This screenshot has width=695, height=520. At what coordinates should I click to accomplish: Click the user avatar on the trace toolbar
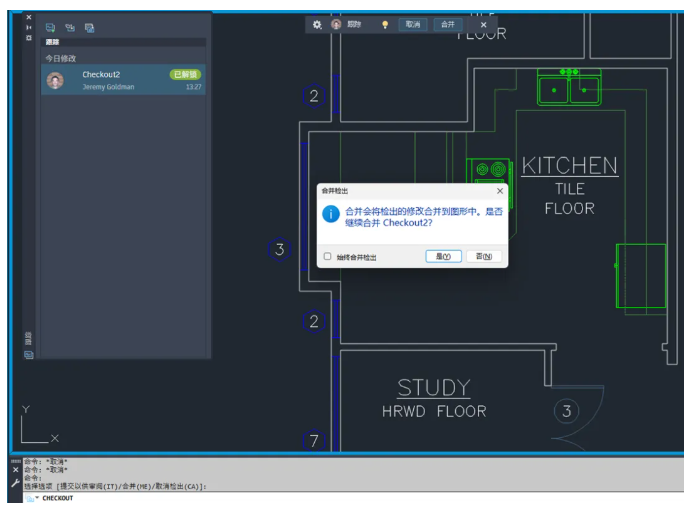[336, 24]
